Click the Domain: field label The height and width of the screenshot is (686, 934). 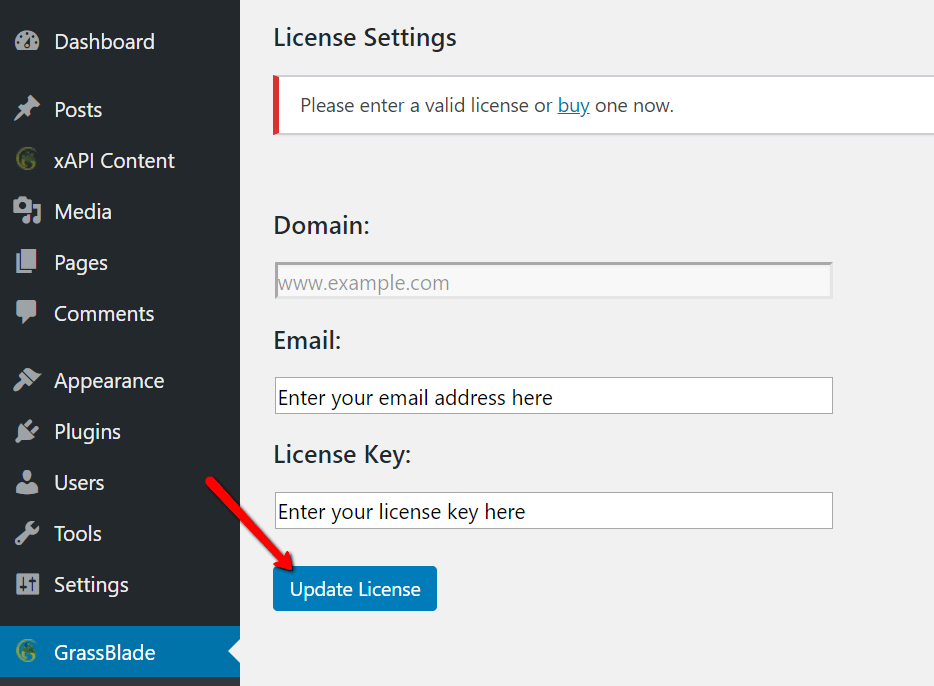click(x=322, y=226)
